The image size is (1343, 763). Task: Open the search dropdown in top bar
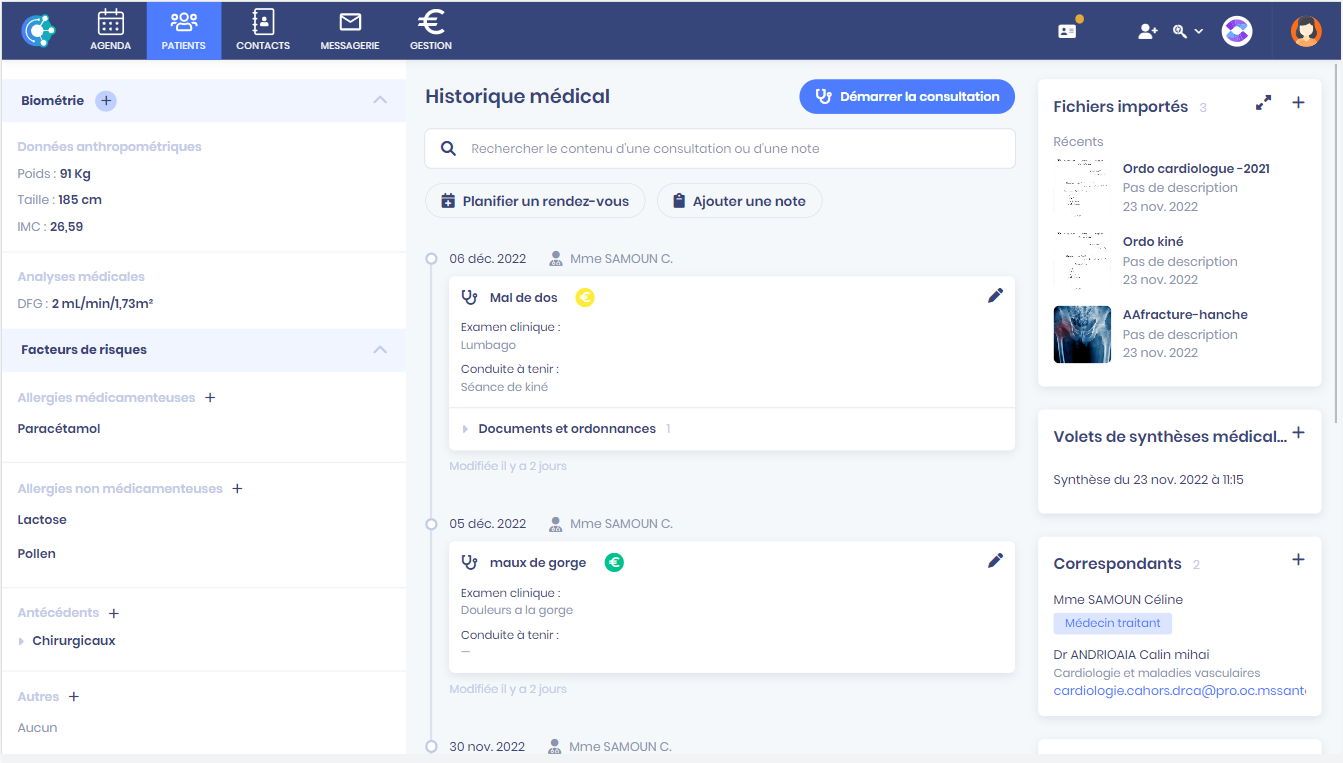coord(1187,31)
